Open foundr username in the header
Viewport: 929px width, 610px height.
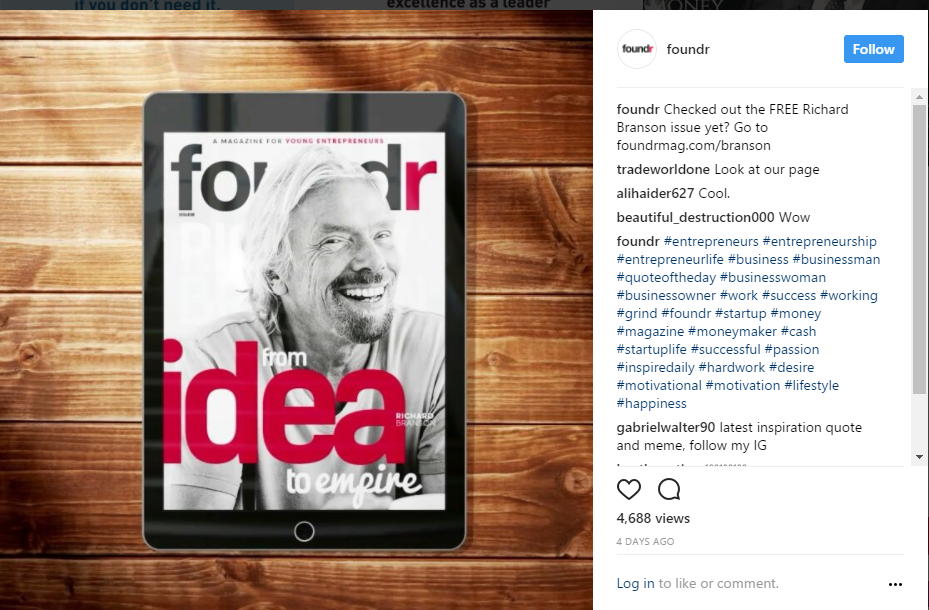(x=688, y=49)
